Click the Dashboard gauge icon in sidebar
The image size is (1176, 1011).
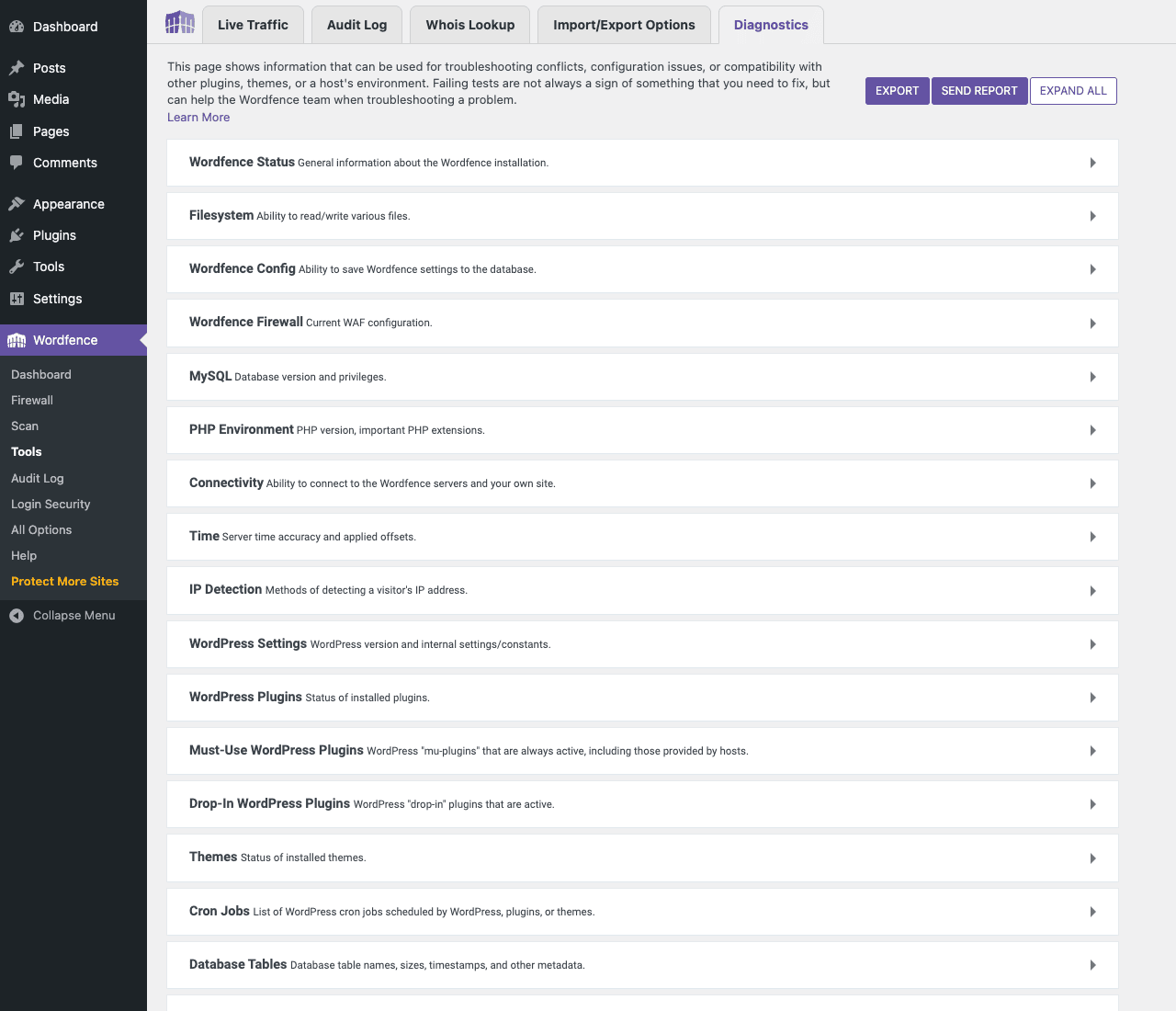click(17, 27)
